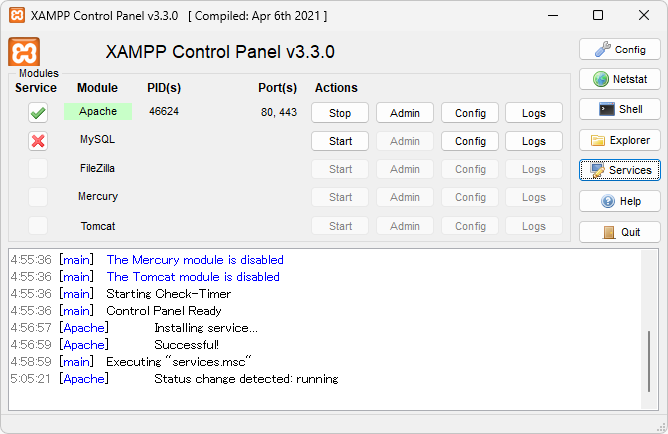
Task: Open Help with the question mark icon
Action: (619, 201)
